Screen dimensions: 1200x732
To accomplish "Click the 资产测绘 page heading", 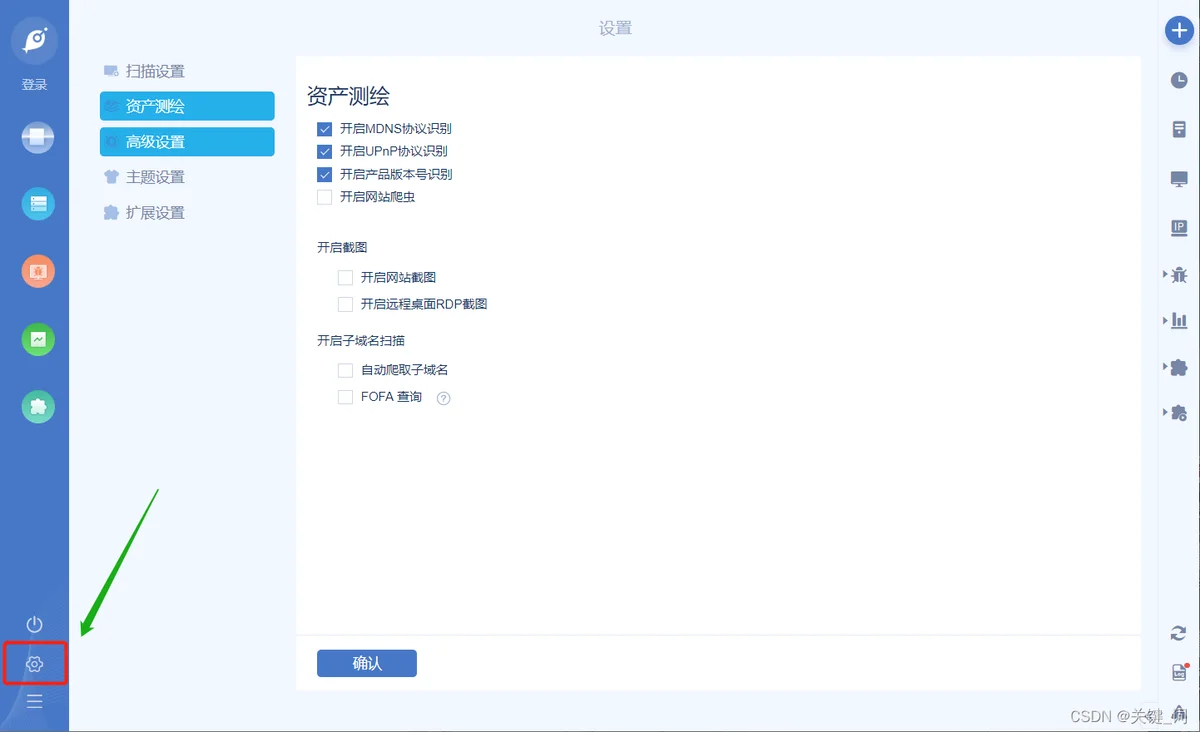I will click(348, 96).
